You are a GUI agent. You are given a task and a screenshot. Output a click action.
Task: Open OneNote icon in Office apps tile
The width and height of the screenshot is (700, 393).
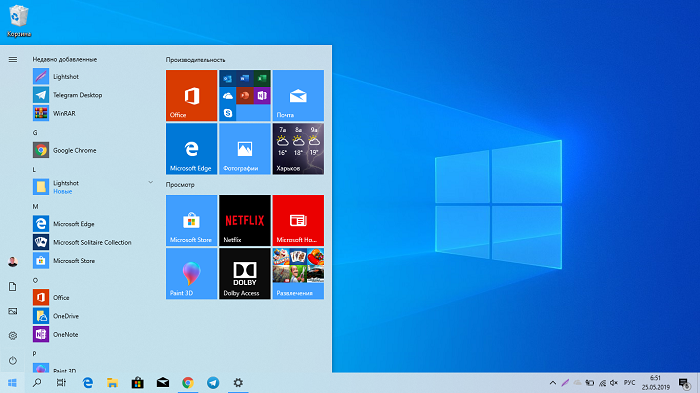pos(262,96)
